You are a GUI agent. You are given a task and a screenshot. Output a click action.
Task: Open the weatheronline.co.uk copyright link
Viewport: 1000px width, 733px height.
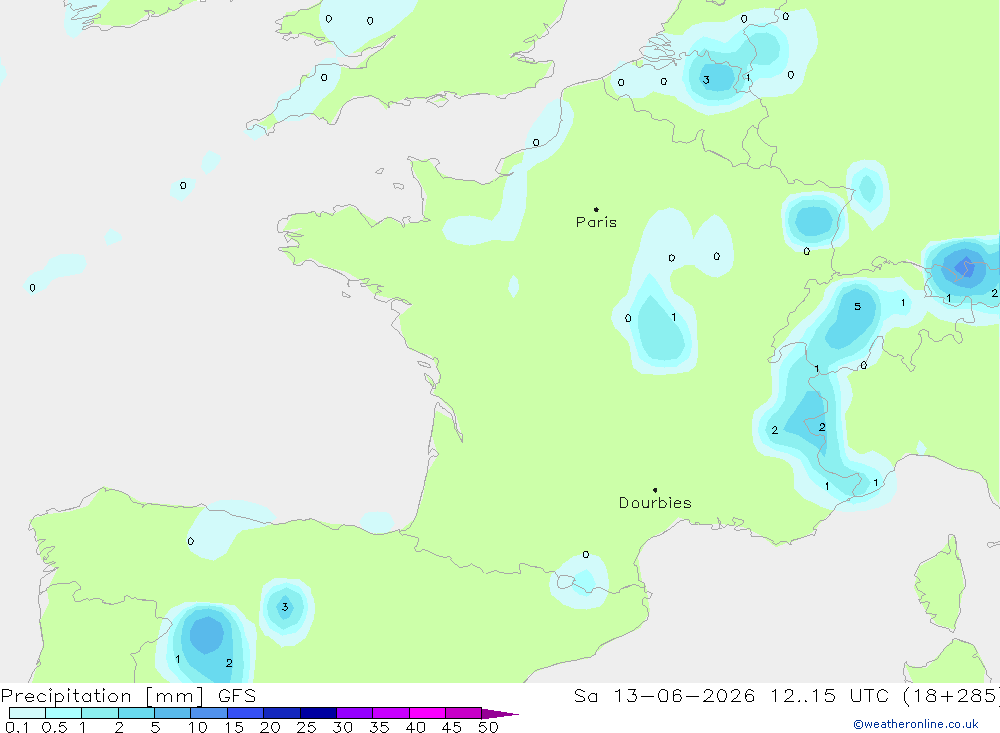(x=916, y=724)
